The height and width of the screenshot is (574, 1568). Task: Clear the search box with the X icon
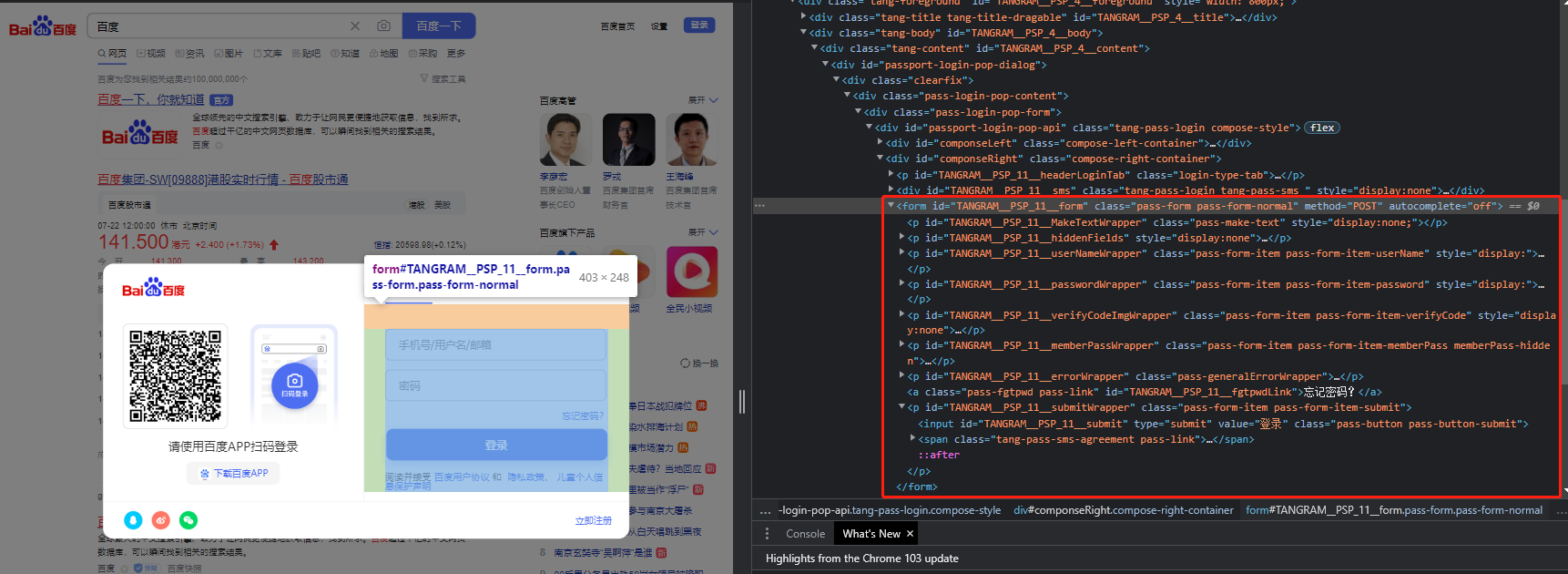tap(355, 26)
